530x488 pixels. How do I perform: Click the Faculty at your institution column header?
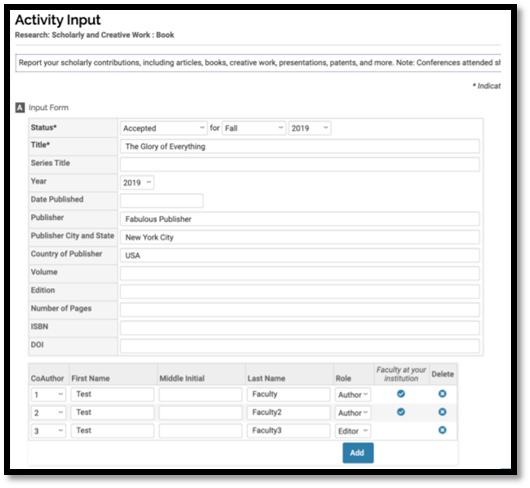pyautogui.click(x=401, y=374)
